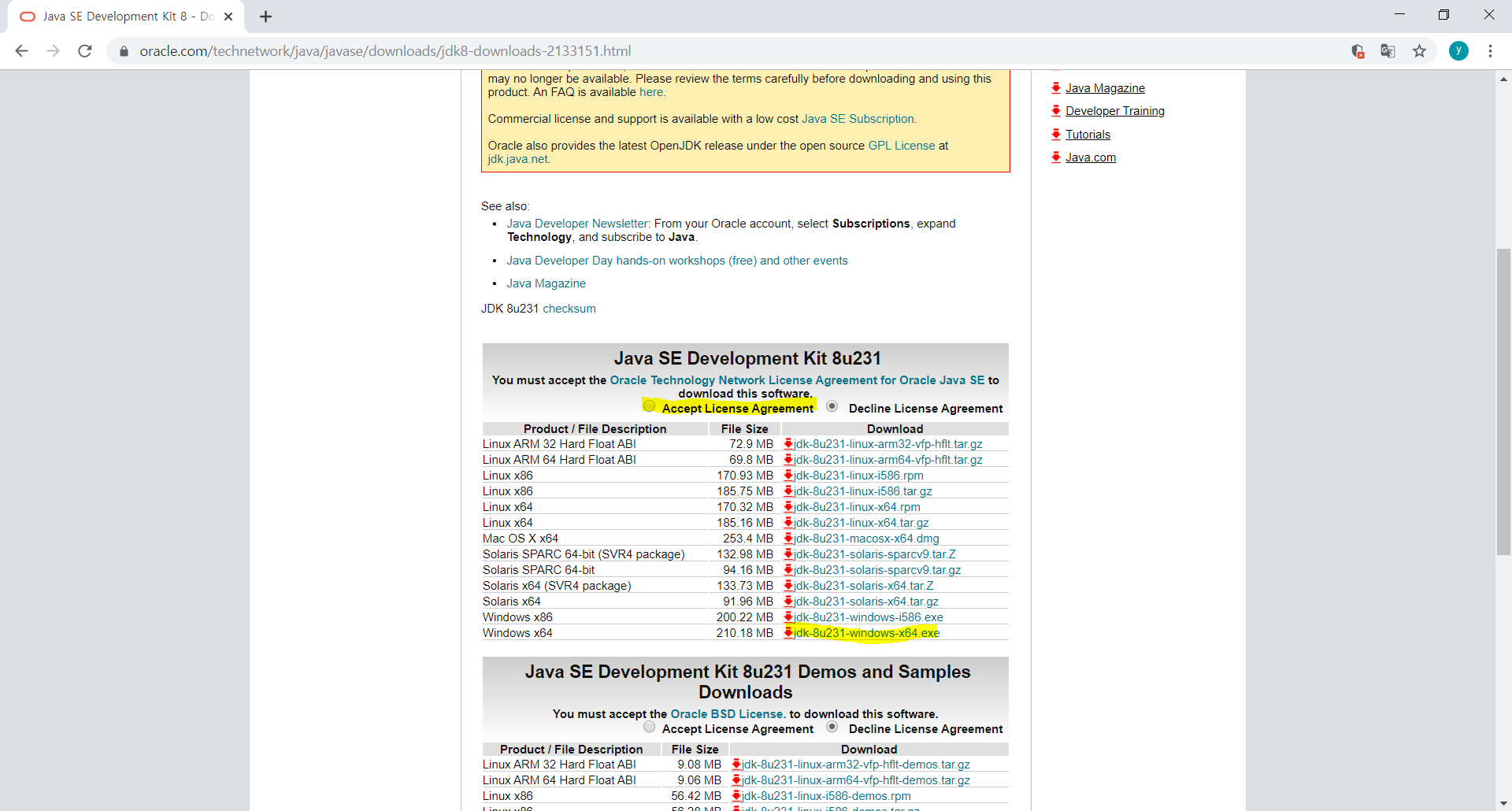This screenshot has height=811, width=1512.
Task: Open Java.com sidebar link
Action: pos(1091,157)
